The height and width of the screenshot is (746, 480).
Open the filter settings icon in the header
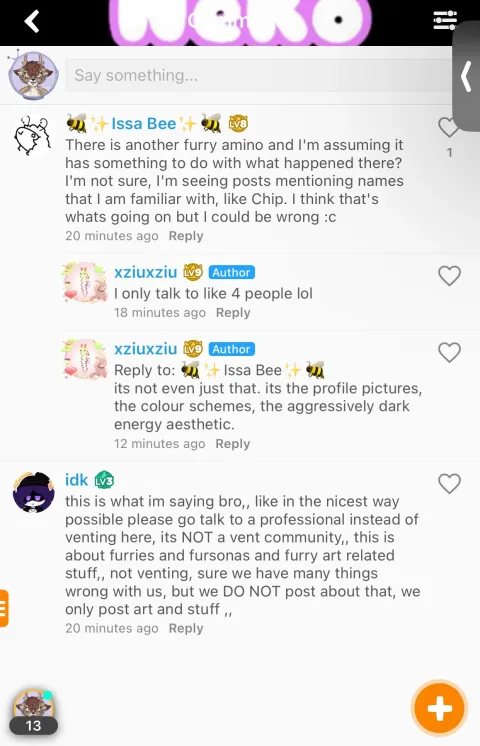(445, 20)
